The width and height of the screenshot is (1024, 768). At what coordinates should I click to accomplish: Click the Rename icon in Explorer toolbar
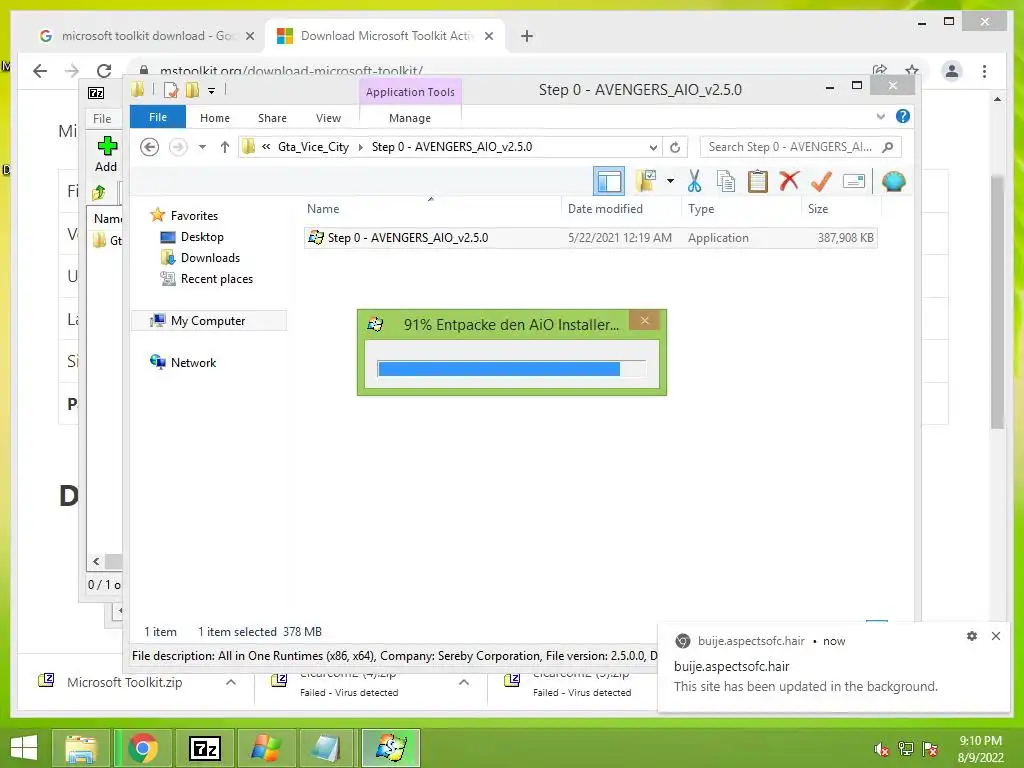[854, 181]
